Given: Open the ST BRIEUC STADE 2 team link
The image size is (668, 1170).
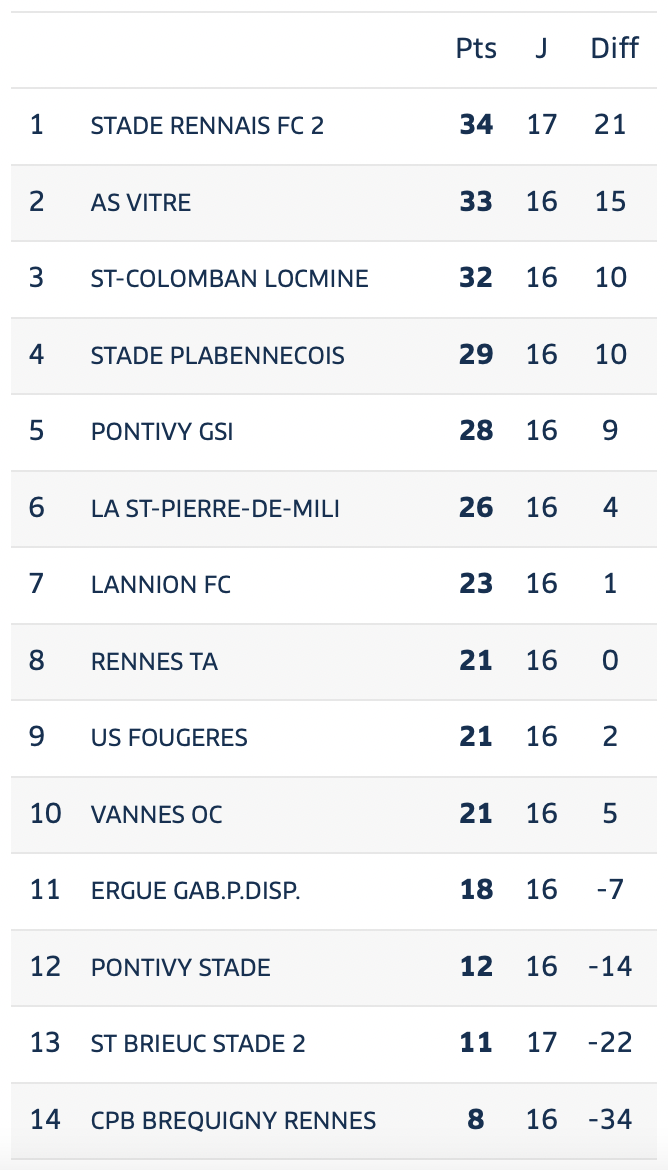Looking at the screenshot, I should [198, 1043].
